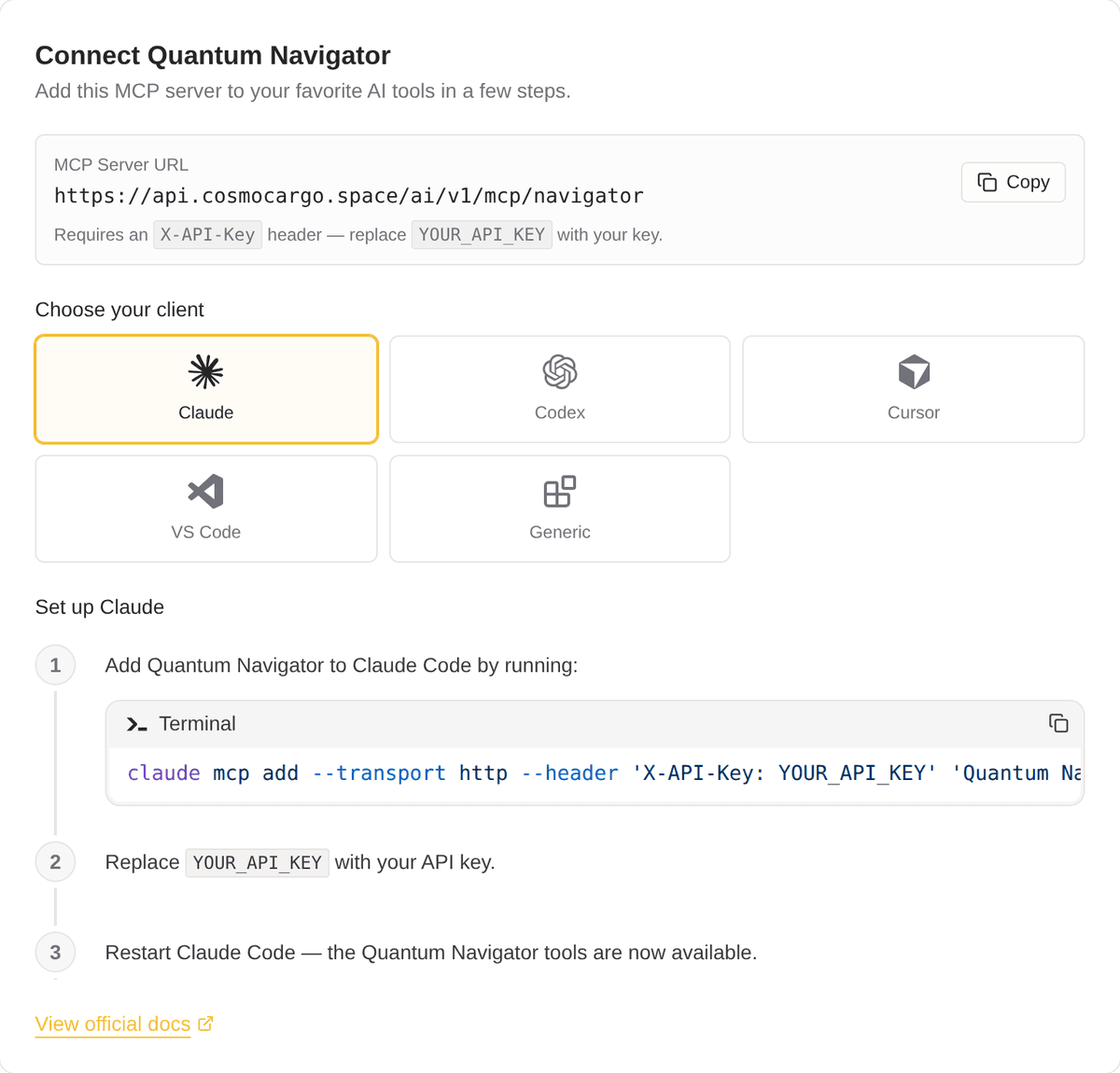
Task: Click the Set up Claude heading
Action: point(100,607)
